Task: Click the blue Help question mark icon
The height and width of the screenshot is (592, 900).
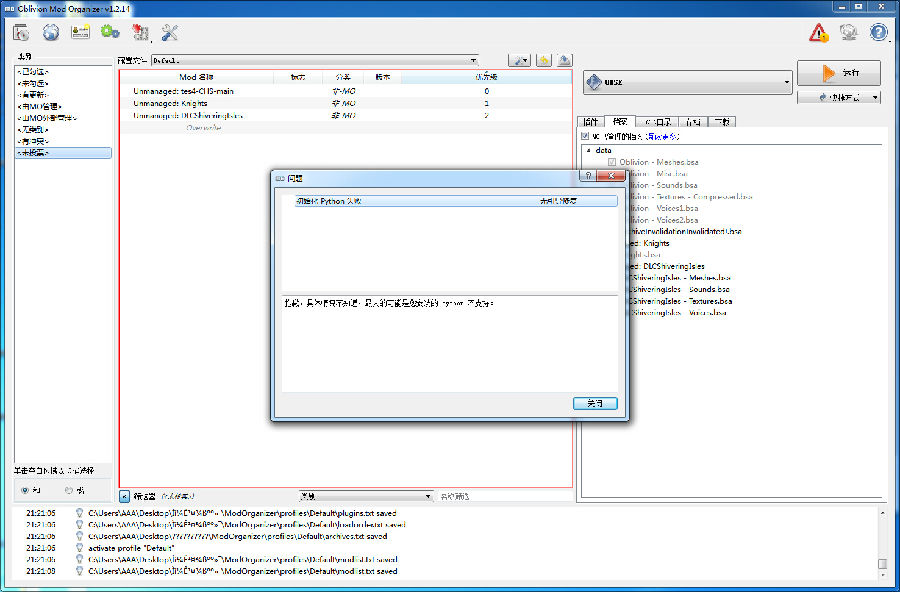Action: [x=879, y=33]
